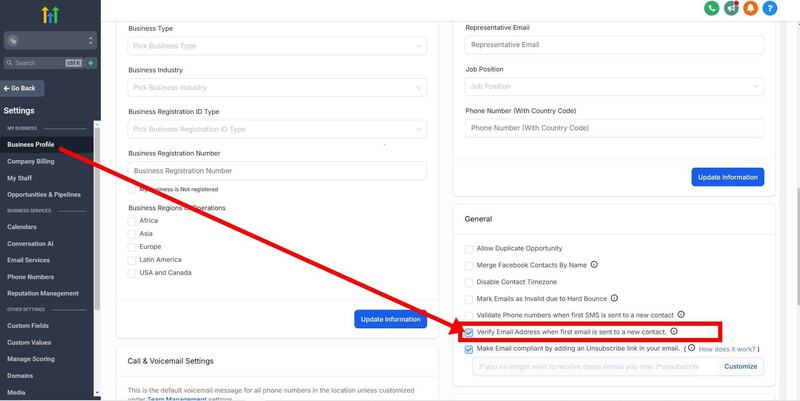The image size is (800, 401).
Task: Open the Pick Business Industry dropdown
Action: click(x=277, y=87)
